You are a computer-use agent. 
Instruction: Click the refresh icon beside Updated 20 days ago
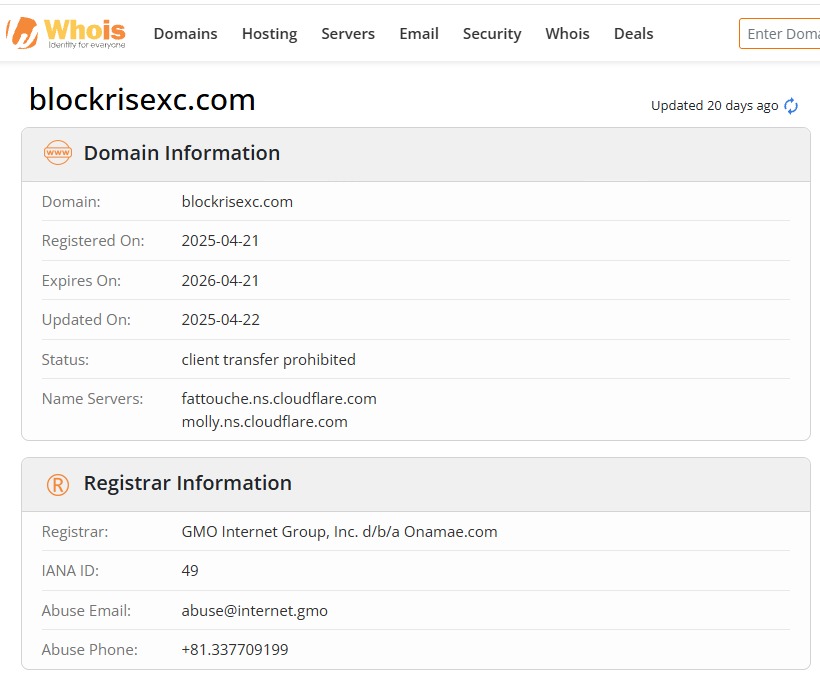791,106
